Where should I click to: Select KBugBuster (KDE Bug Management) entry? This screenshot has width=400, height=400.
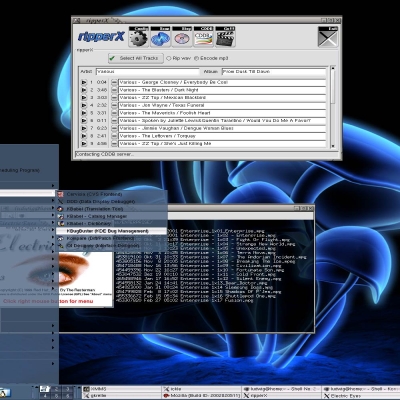click(112, 231)
